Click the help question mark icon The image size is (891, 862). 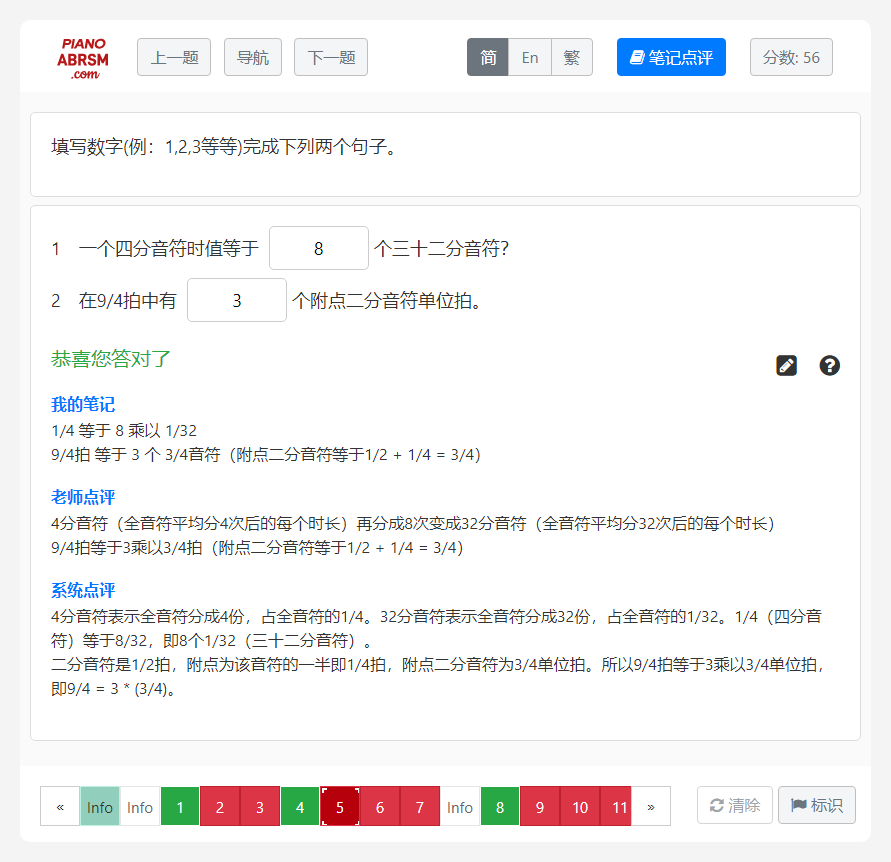tap(829, 365)
